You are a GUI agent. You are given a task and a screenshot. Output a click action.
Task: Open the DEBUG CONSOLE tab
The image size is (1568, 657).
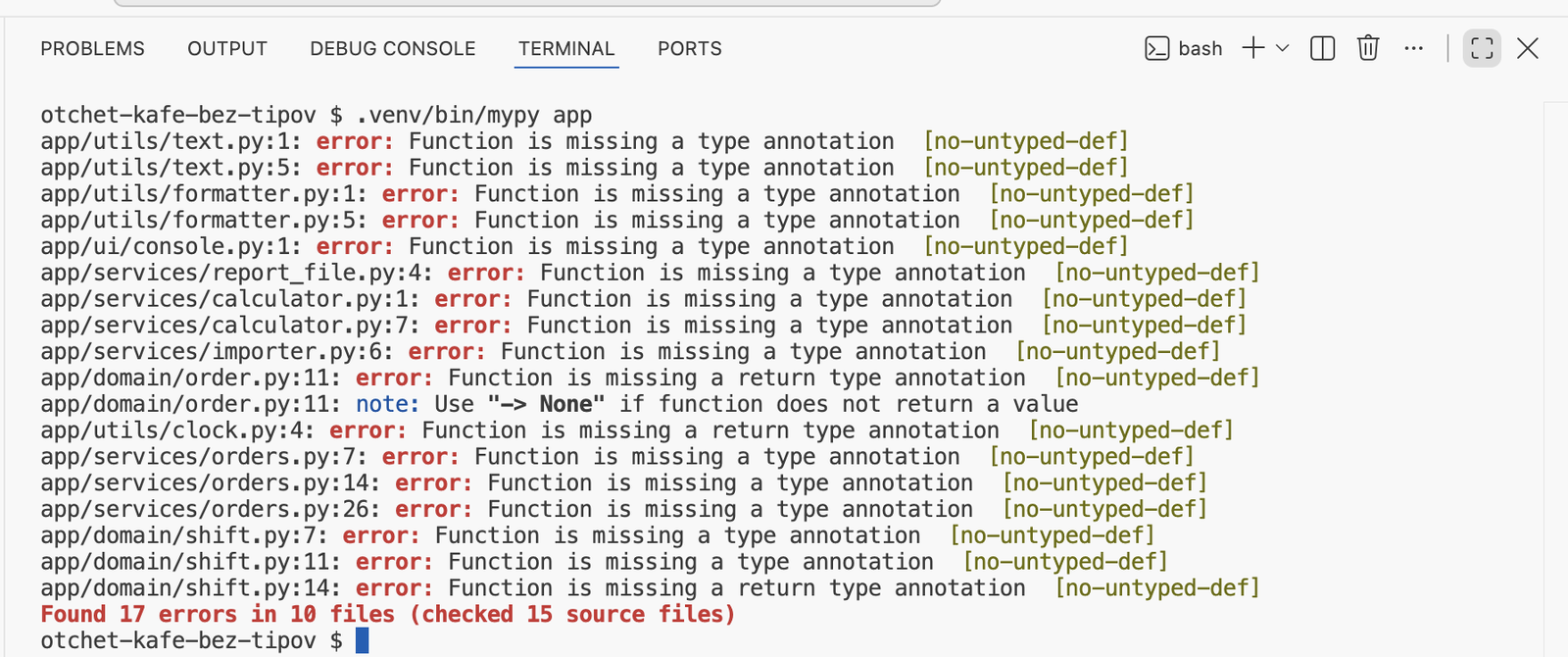[x=393, y=49]
